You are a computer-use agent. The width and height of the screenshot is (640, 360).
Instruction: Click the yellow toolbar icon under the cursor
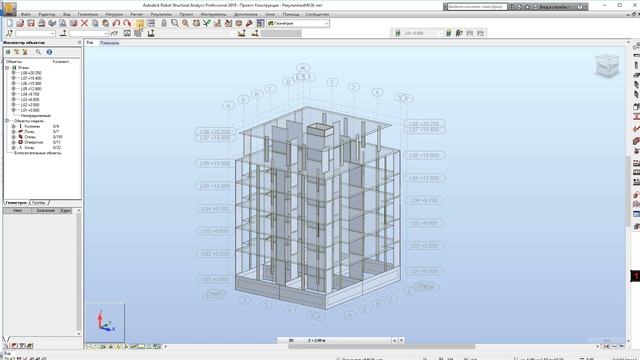coord(140,23)
